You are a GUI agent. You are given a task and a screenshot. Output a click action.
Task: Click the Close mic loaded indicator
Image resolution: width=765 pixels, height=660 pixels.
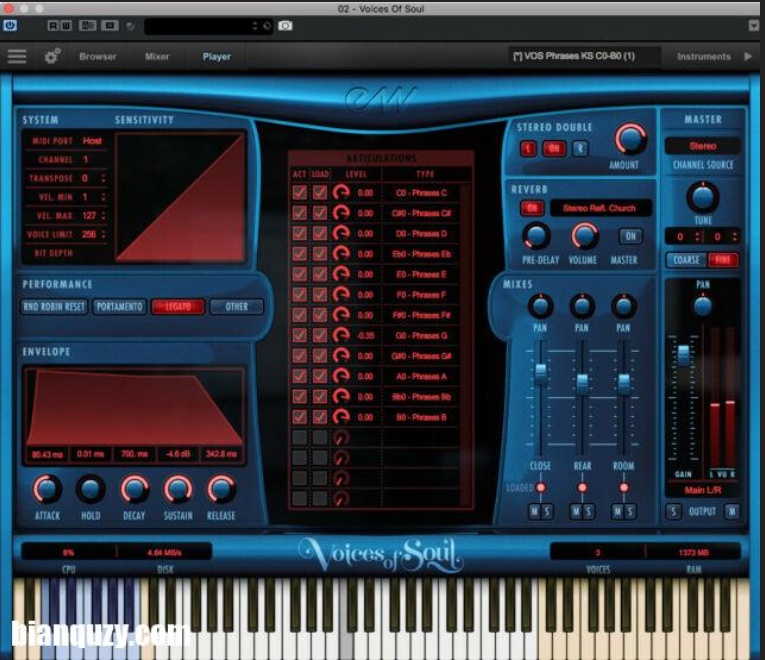pos(541,487)
